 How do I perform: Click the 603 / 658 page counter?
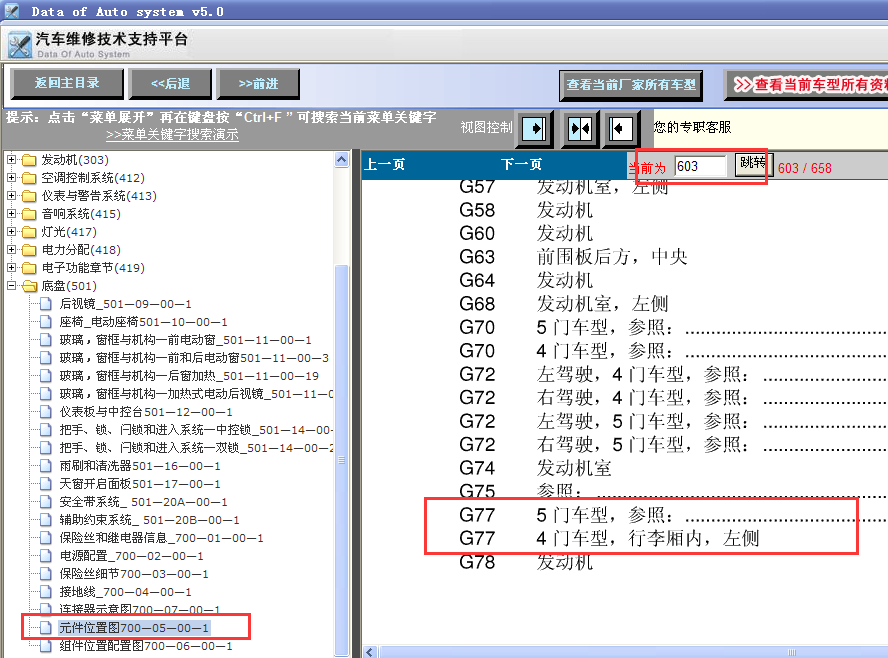coord(804,168)
